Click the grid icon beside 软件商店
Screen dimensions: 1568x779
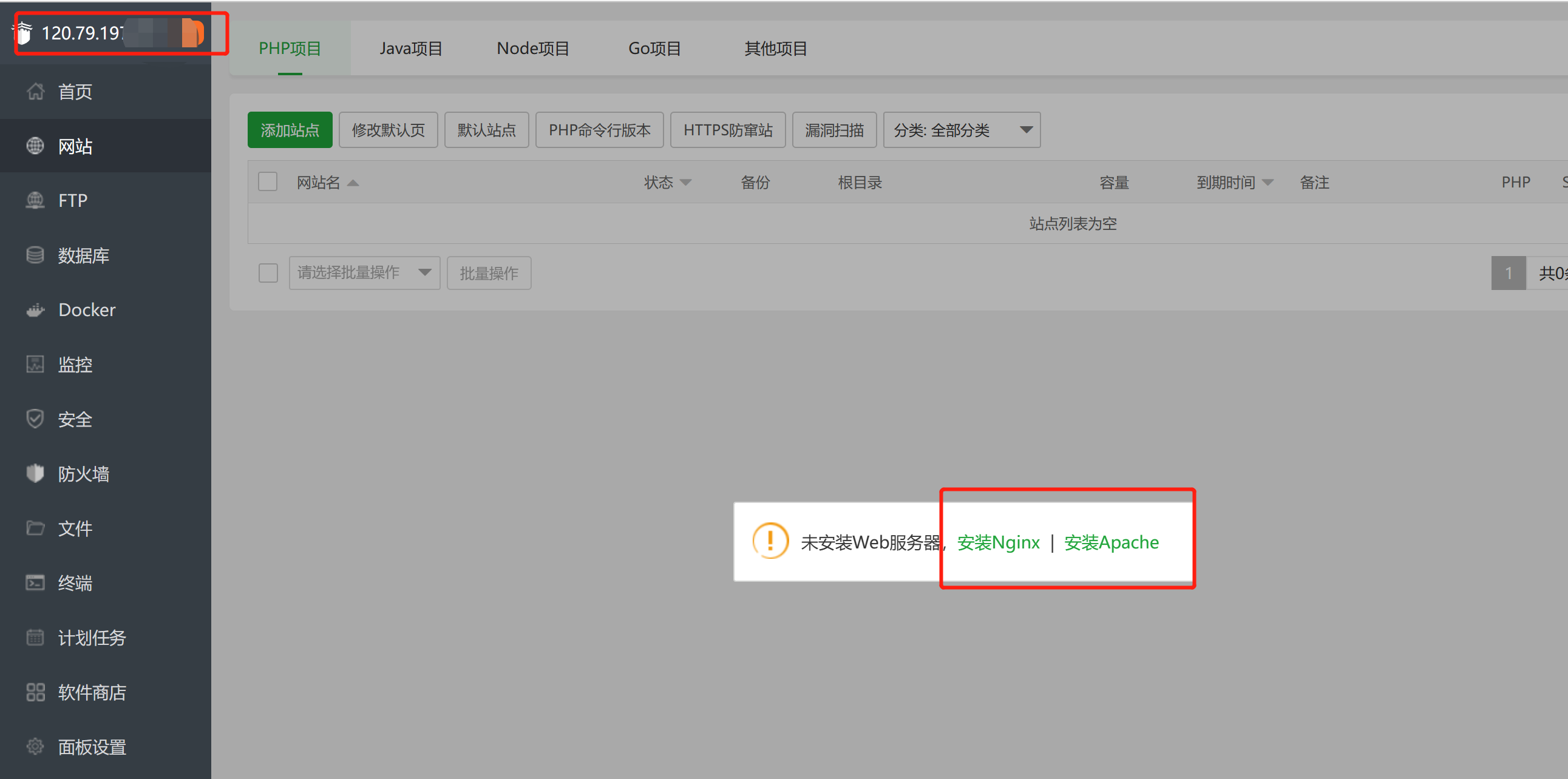(35, 692)
